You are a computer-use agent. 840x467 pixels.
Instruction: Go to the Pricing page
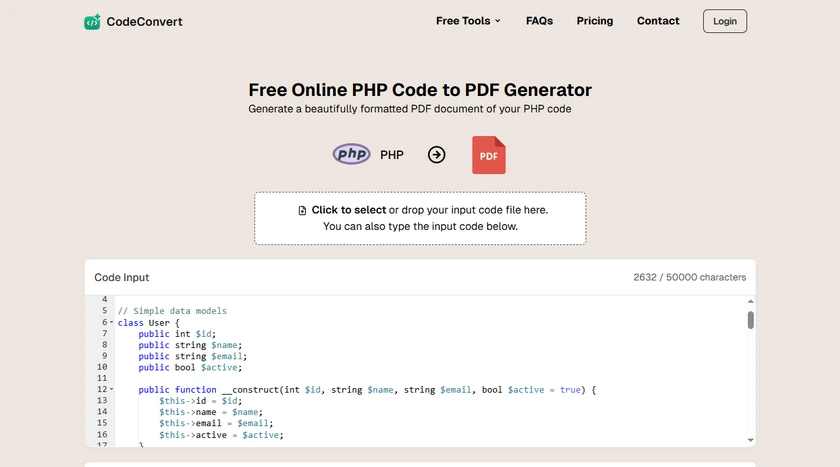tap(595, 21)
